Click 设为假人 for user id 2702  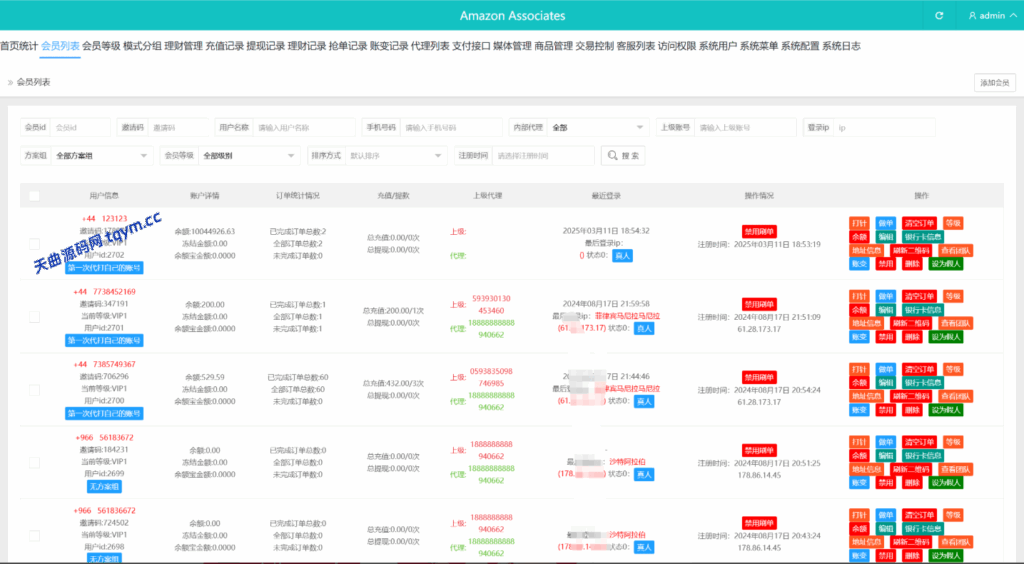[946, 264]
